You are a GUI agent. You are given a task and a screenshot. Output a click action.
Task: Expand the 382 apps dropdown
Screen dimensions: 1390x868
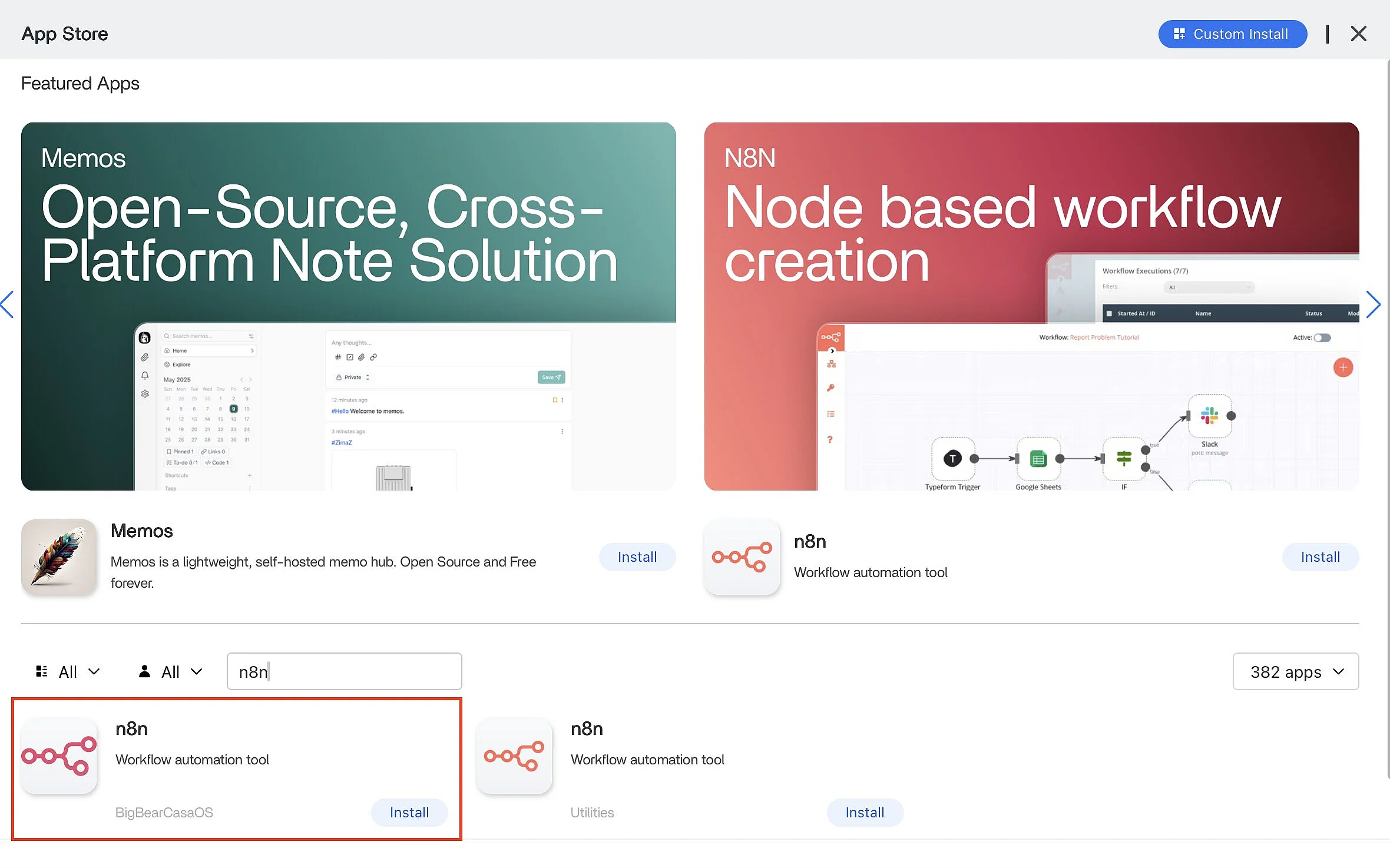pos(1295,671)
